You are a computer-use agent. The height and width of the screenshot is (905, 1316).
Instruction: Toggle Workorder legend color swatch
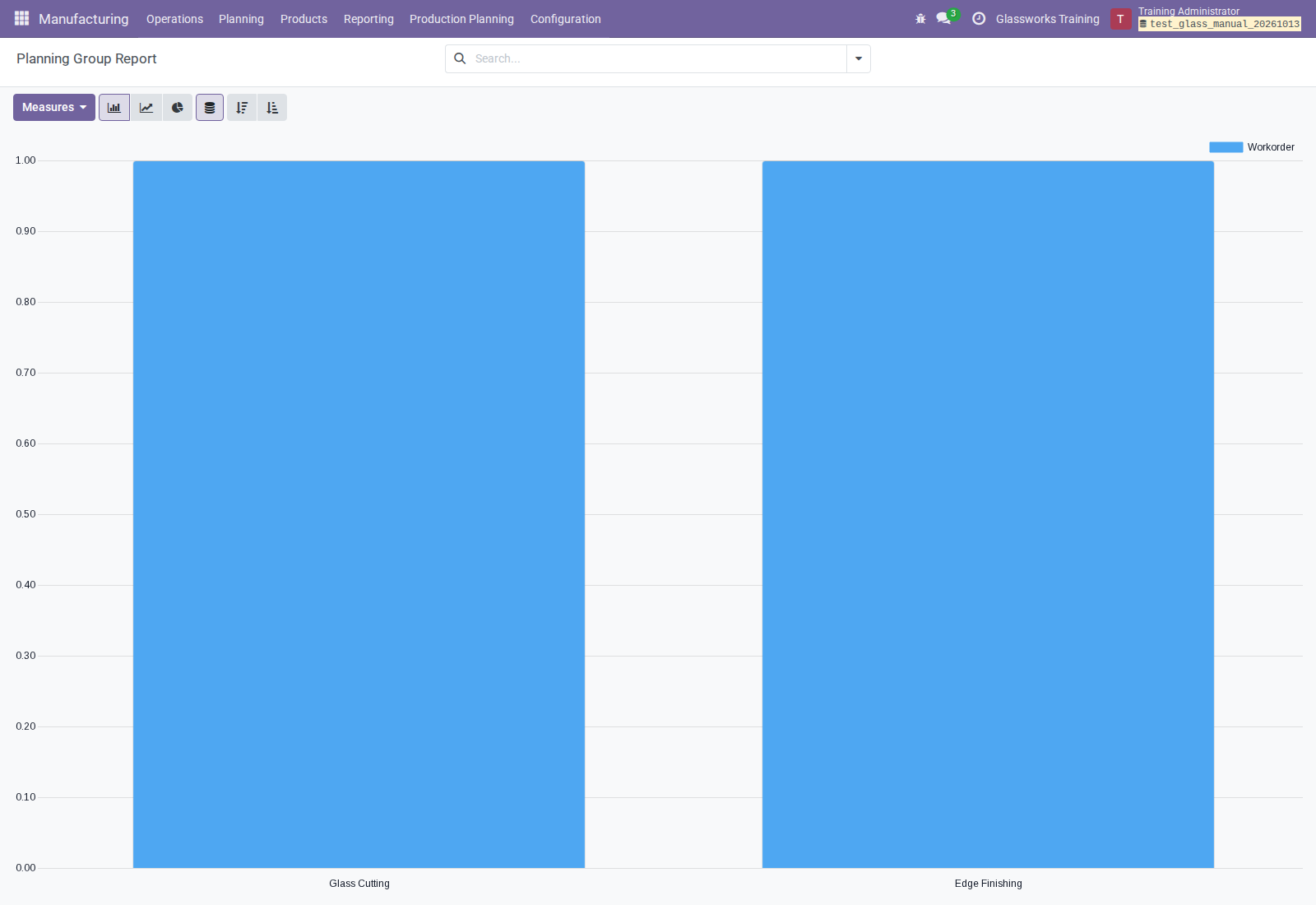(x=1226, y=147)
